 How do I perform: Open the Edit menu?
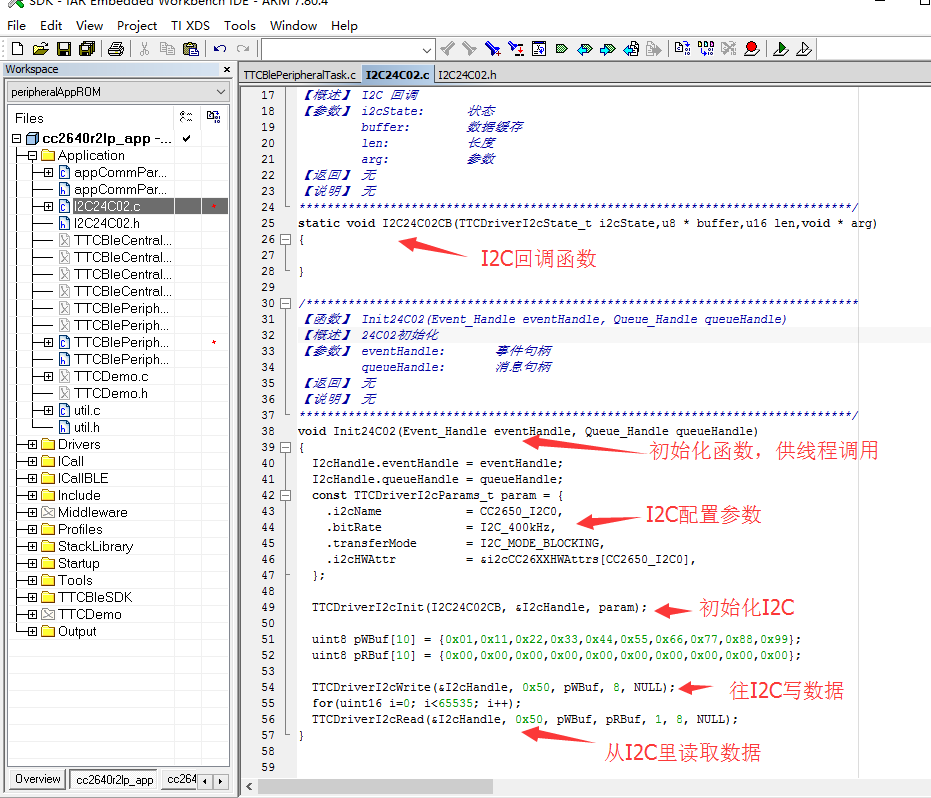(51, 26)
